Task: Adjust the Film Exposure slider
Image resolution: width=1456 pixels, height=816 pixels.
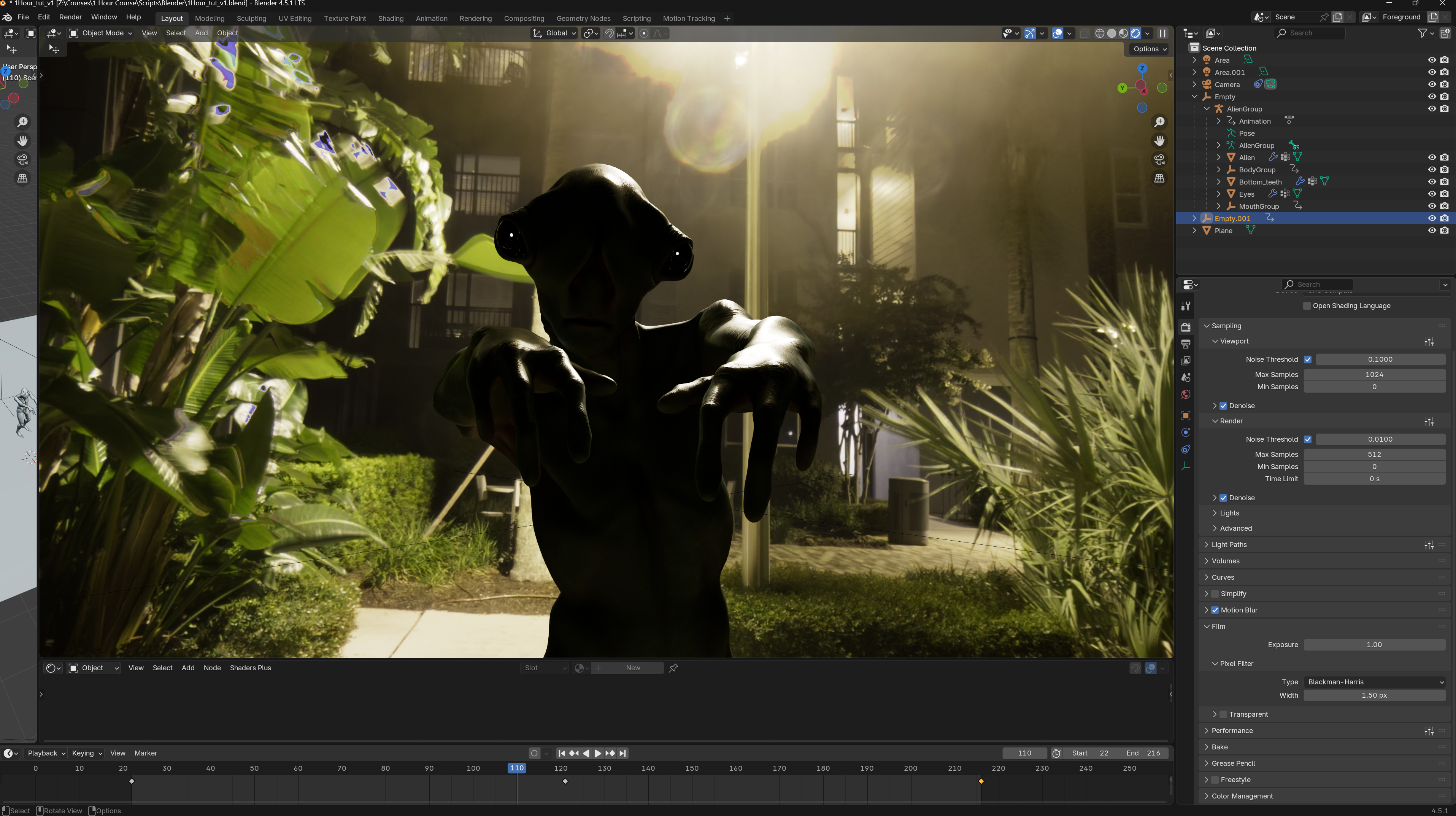Action: [1374, 645]
